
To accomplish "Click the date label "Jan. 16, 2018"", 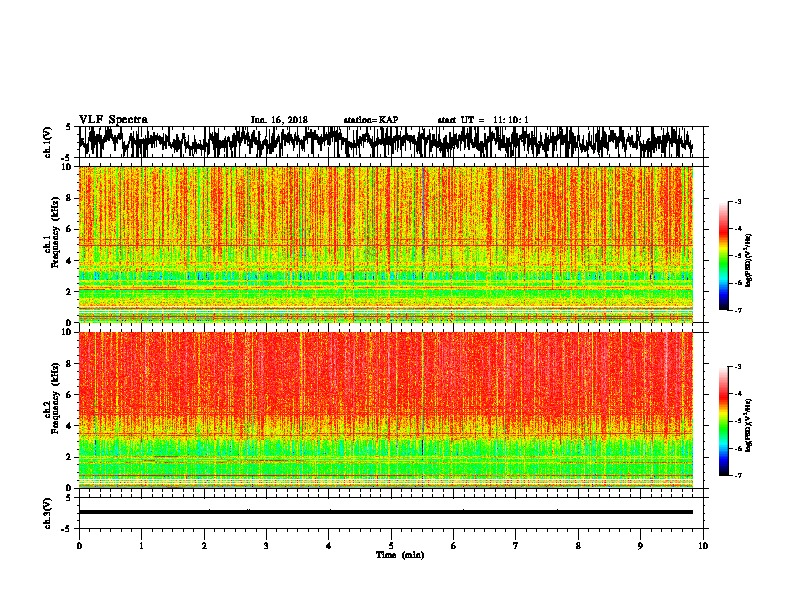I will (x=279, y=120).
